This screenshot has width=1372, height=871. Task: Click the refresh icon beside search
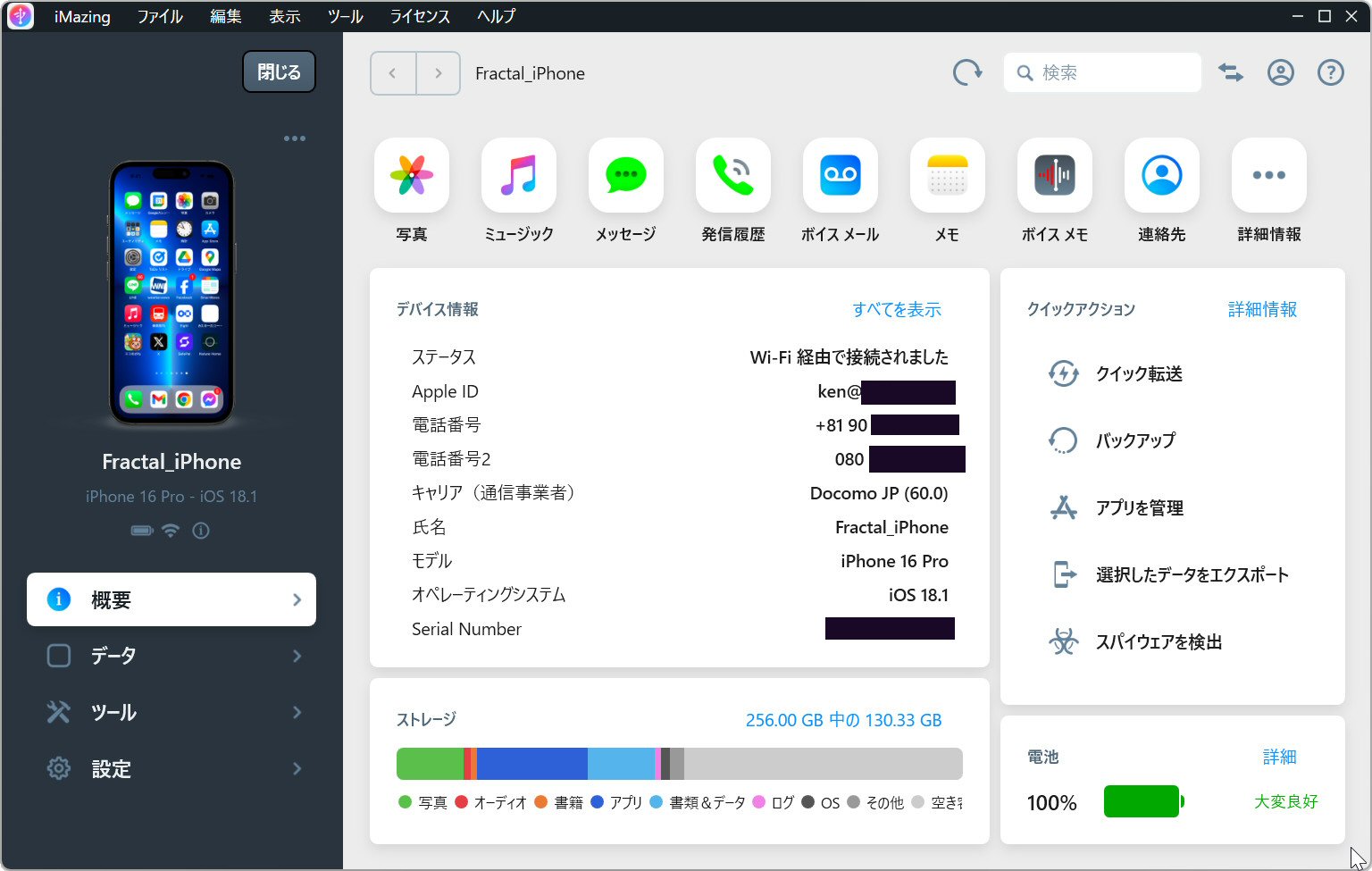click(967, 73)
